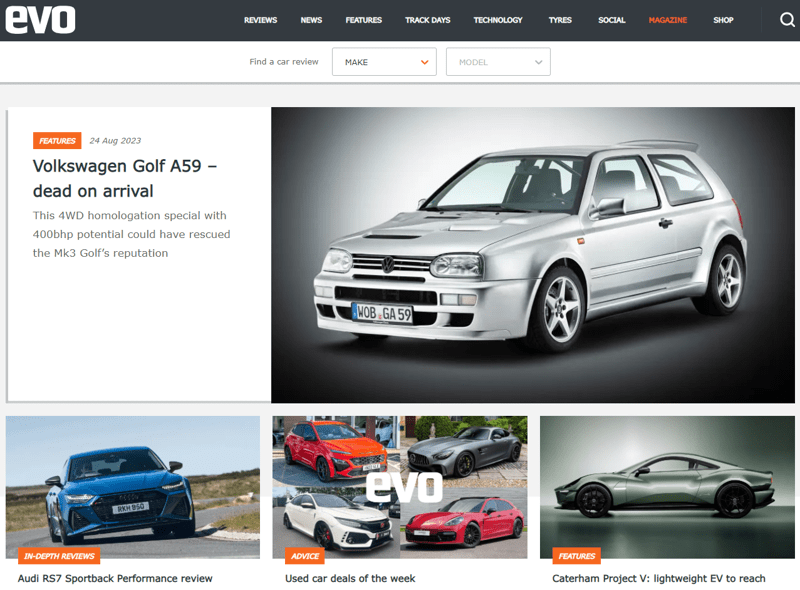
Task: Go to the evo logo homepage
Action: 40,20
